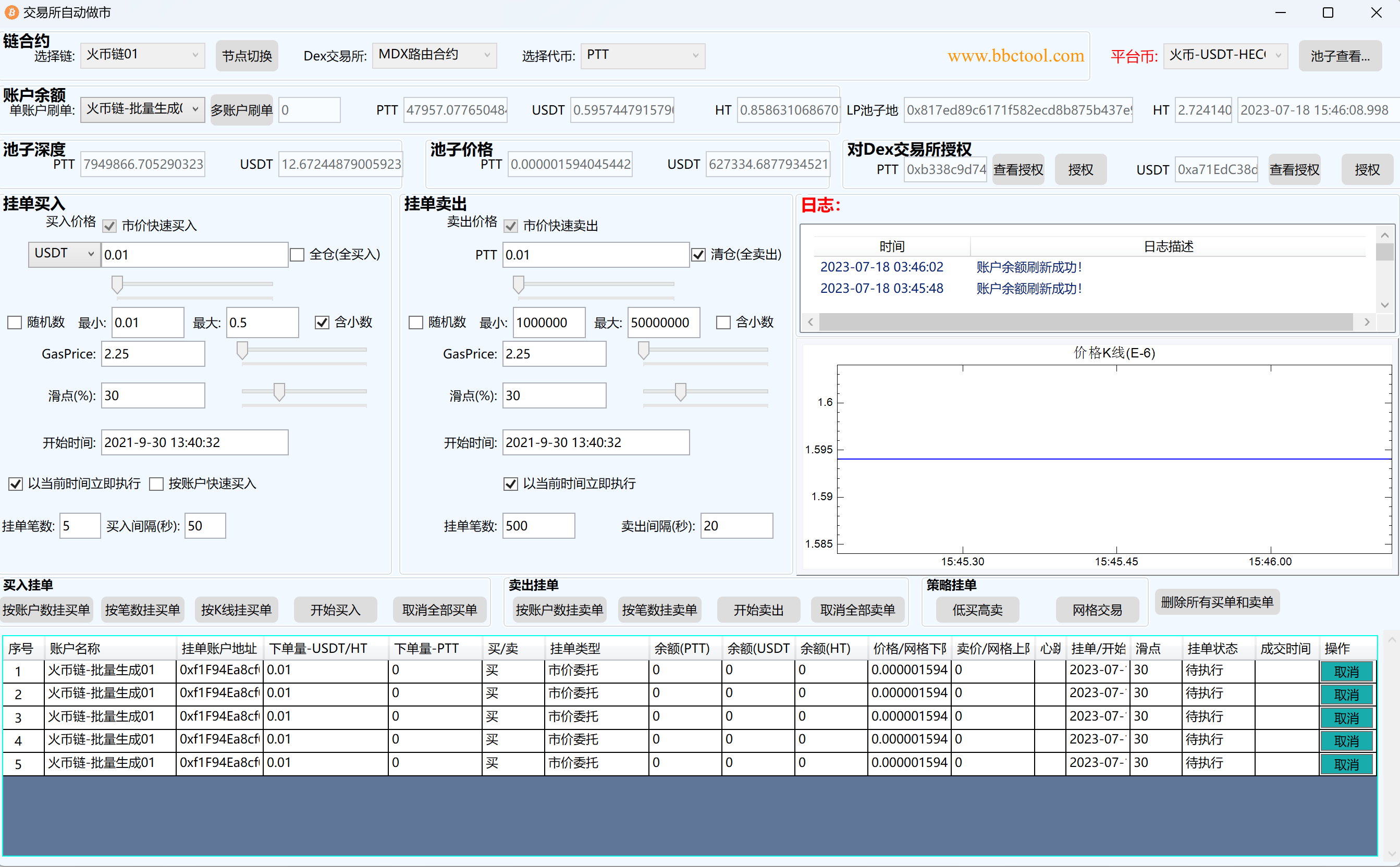This screenshot has width=1400, height=867.
Task: Expand Dex交易所 MDX路由合约 dropdown
Action: coord(434,55)
